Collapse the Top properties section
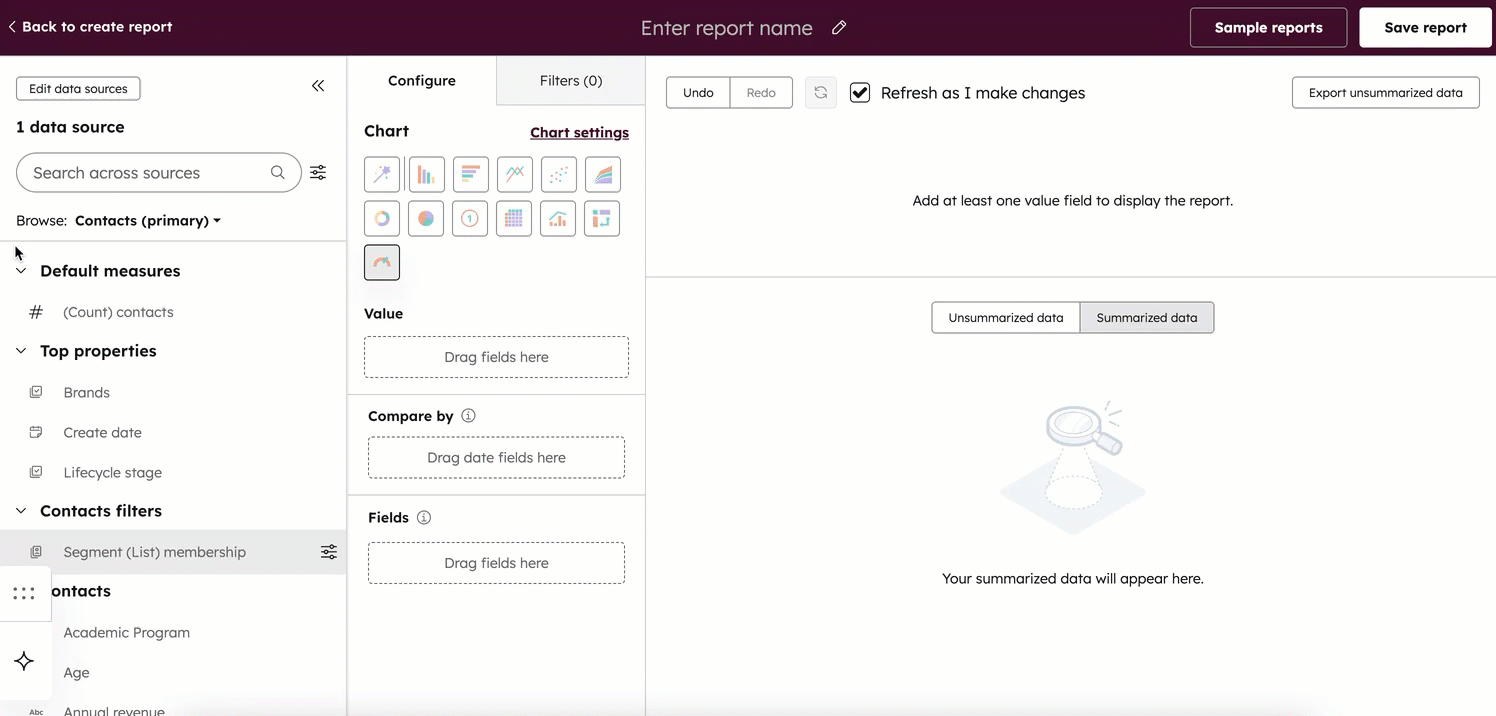The height and width of the screenshot is (716, 1496). click(x=21, y=351)
